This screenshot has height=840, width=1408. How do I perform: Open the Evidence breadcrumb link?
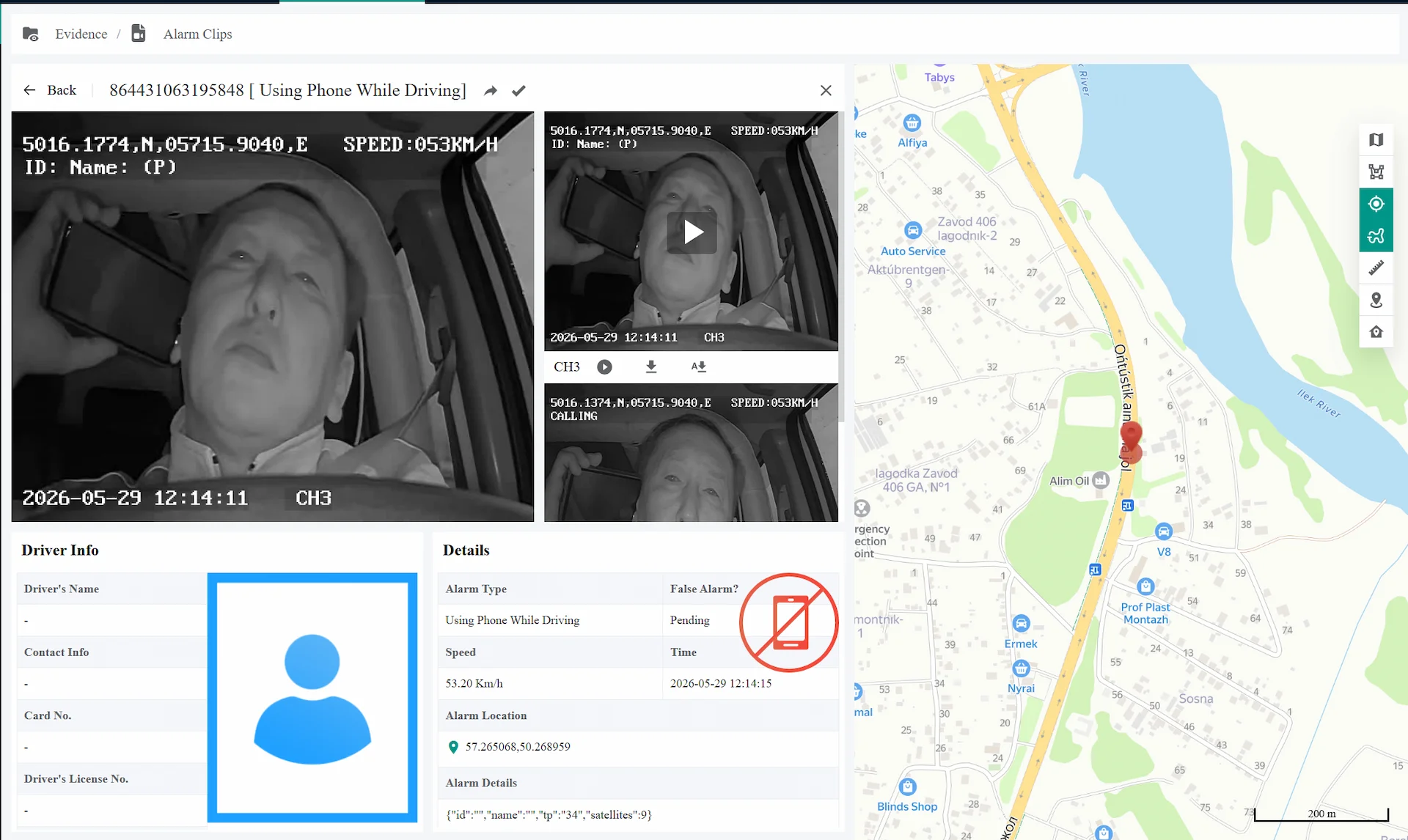pos(81,34)
